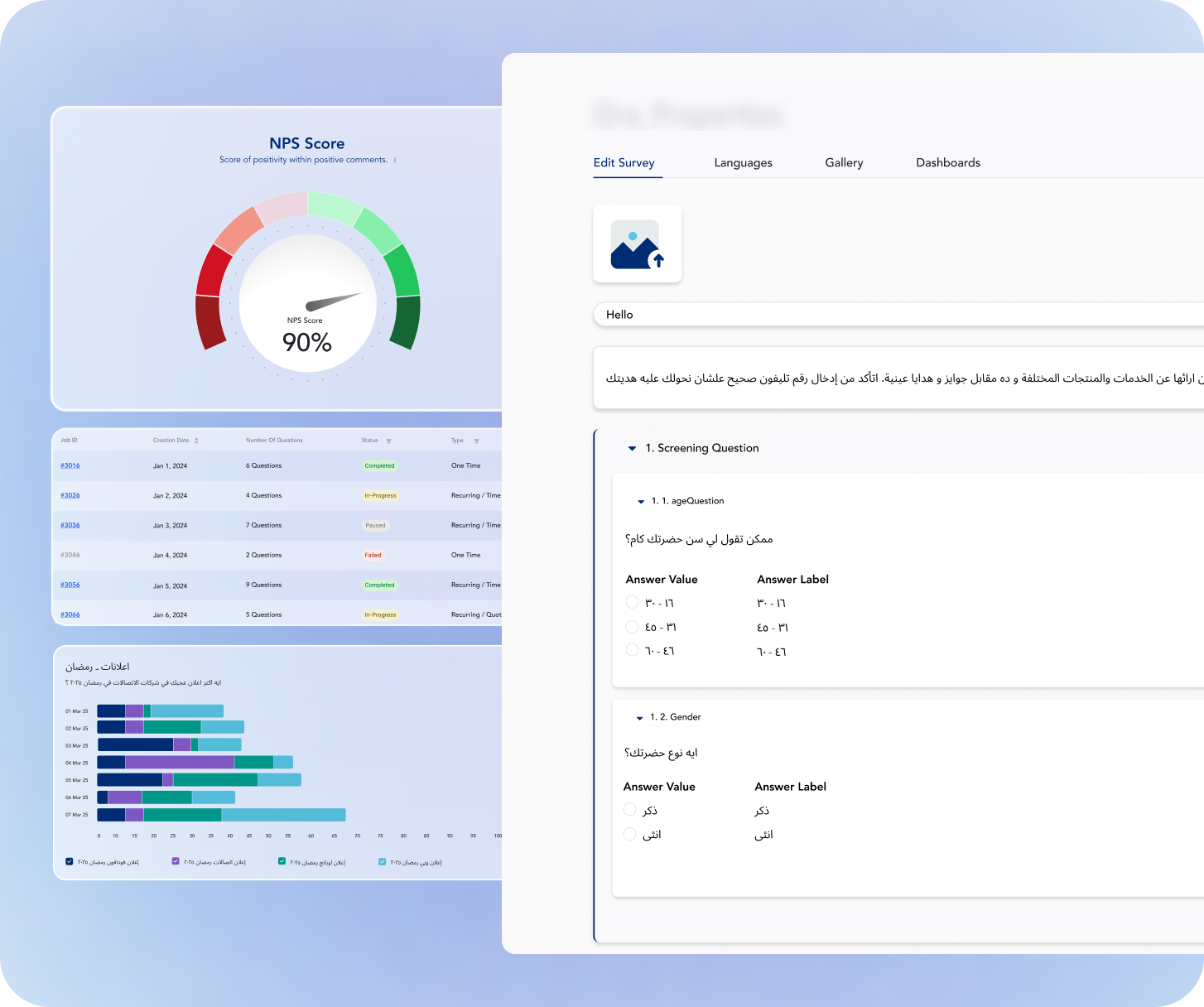Image resolution: width=1204 pixels, height=1007 pixels.
Task: Click the image upload icon
Action: tap(637, 244)
